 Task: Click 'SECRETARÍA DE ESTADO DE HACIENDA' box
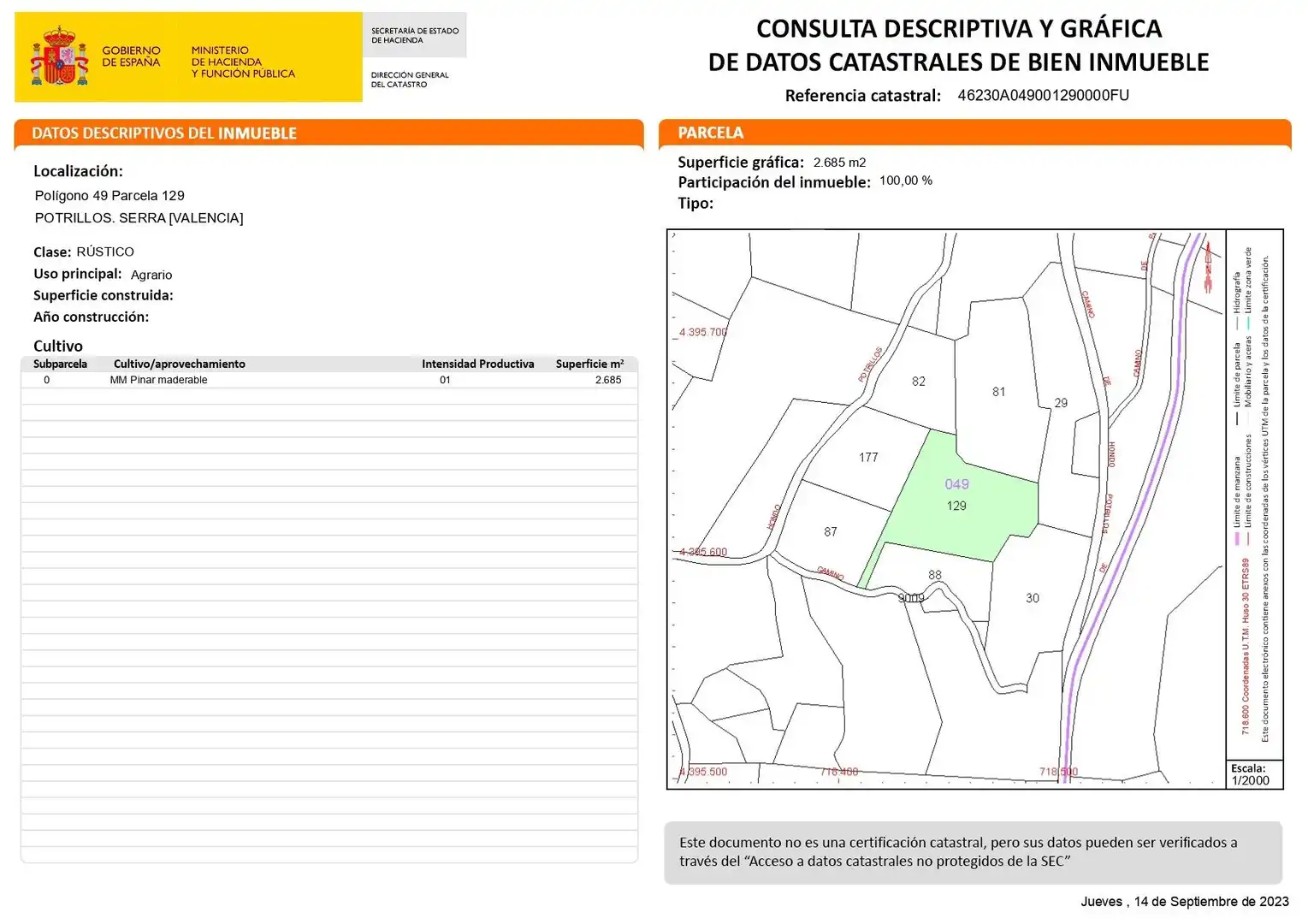[x=415, y=35]
